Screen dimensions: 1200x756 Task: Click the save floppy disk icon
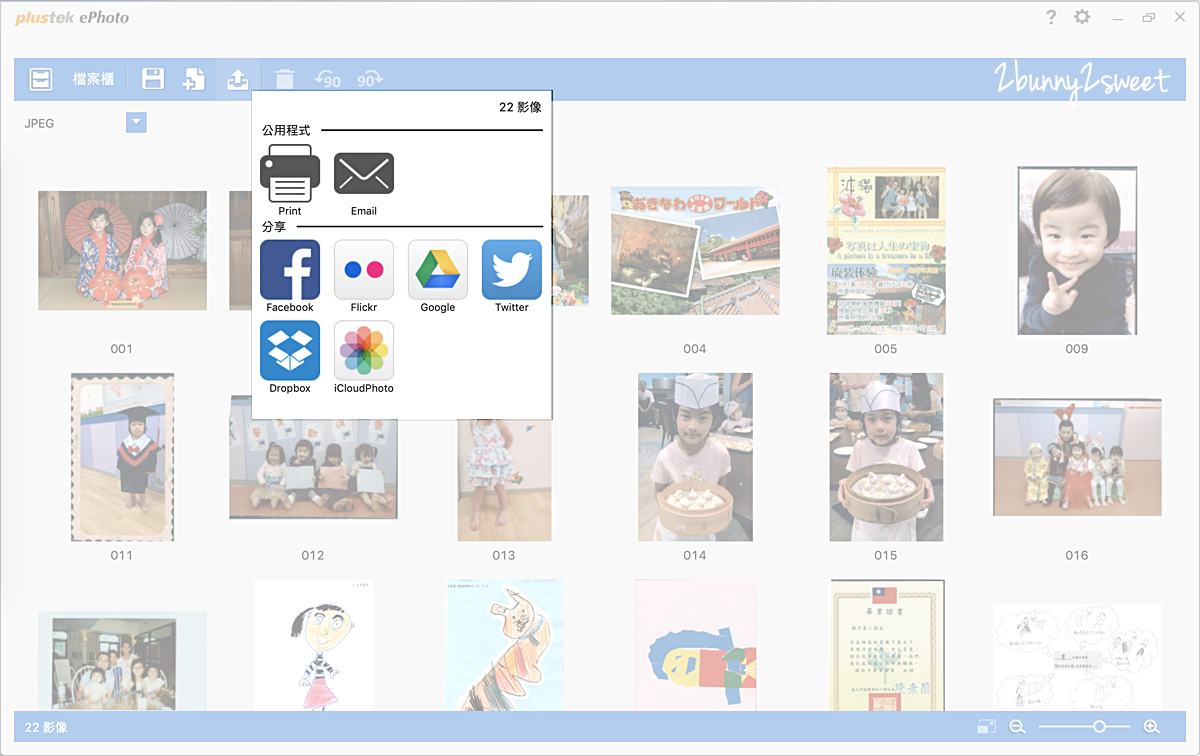point(153,79)
